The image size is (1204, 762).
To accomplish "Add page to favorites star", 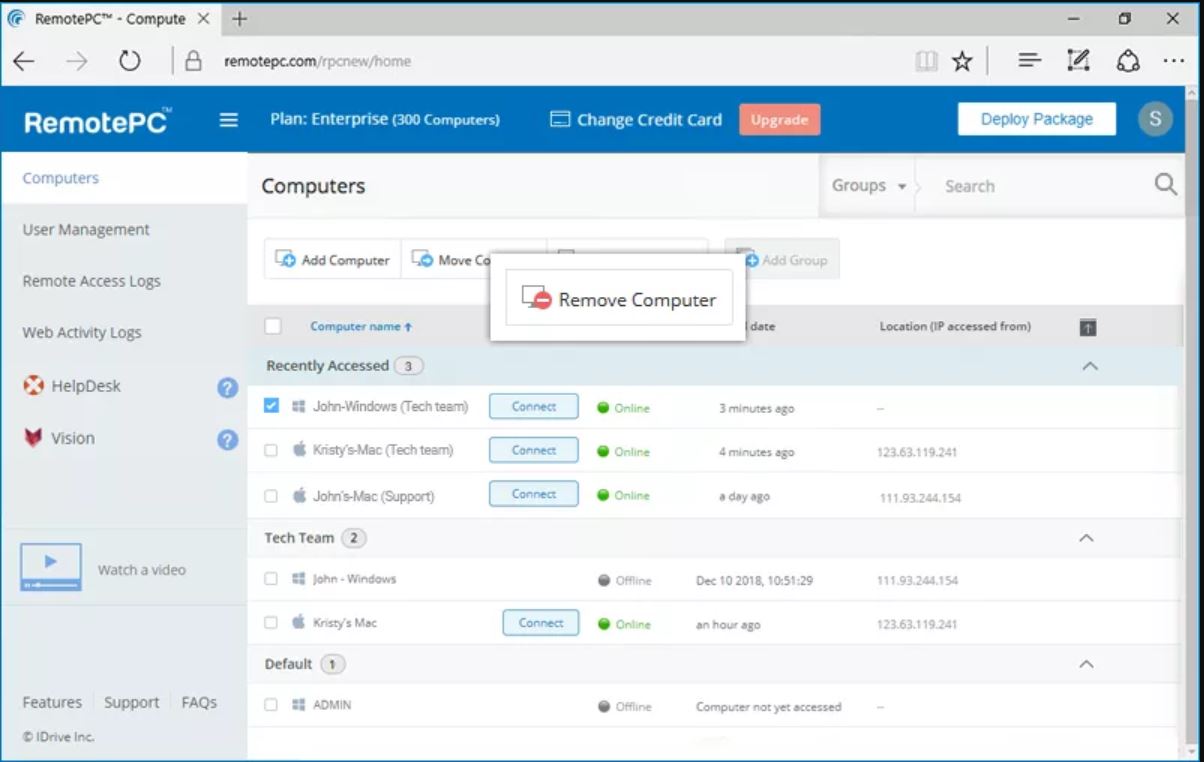I will 962,61.
